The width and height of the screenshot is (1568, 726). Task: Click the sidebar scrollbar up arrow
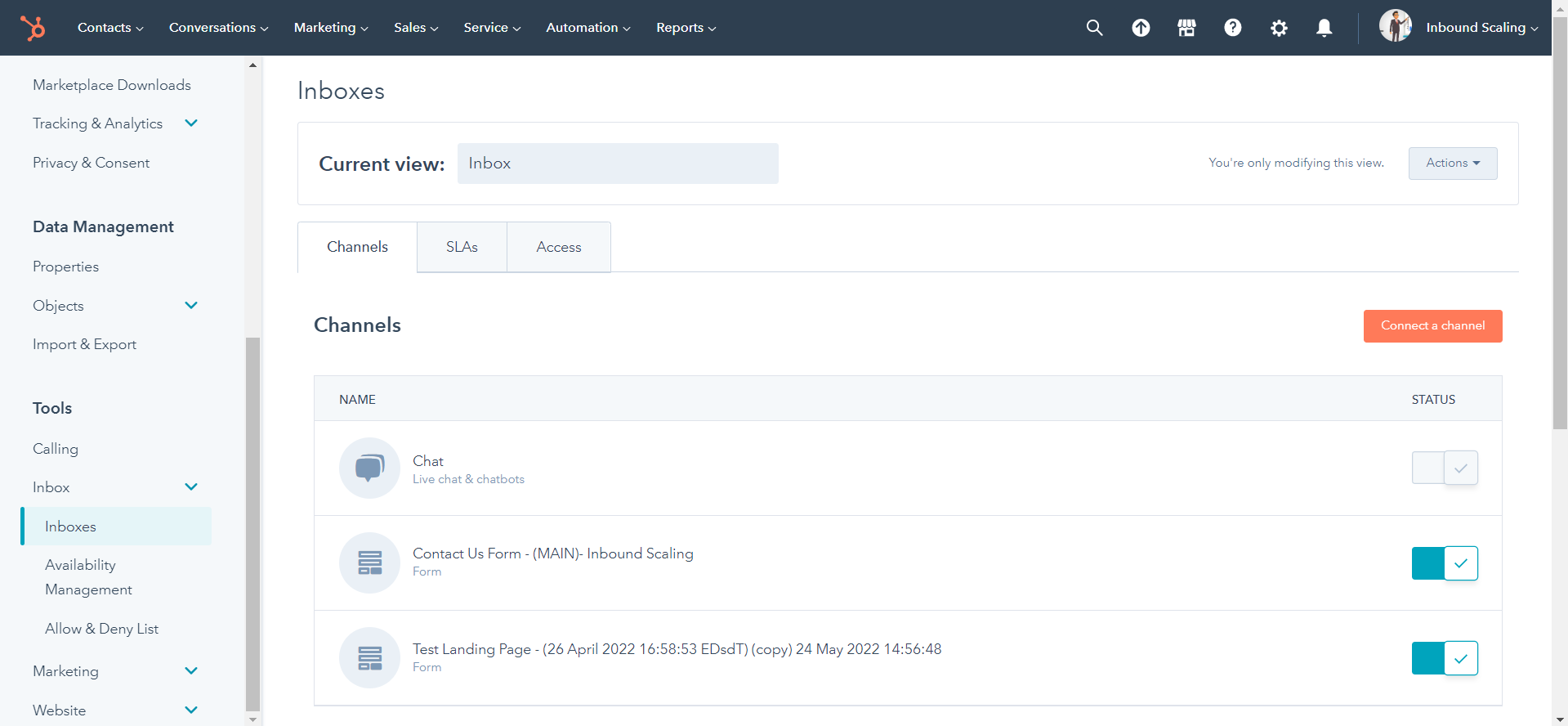pos(252,65)
